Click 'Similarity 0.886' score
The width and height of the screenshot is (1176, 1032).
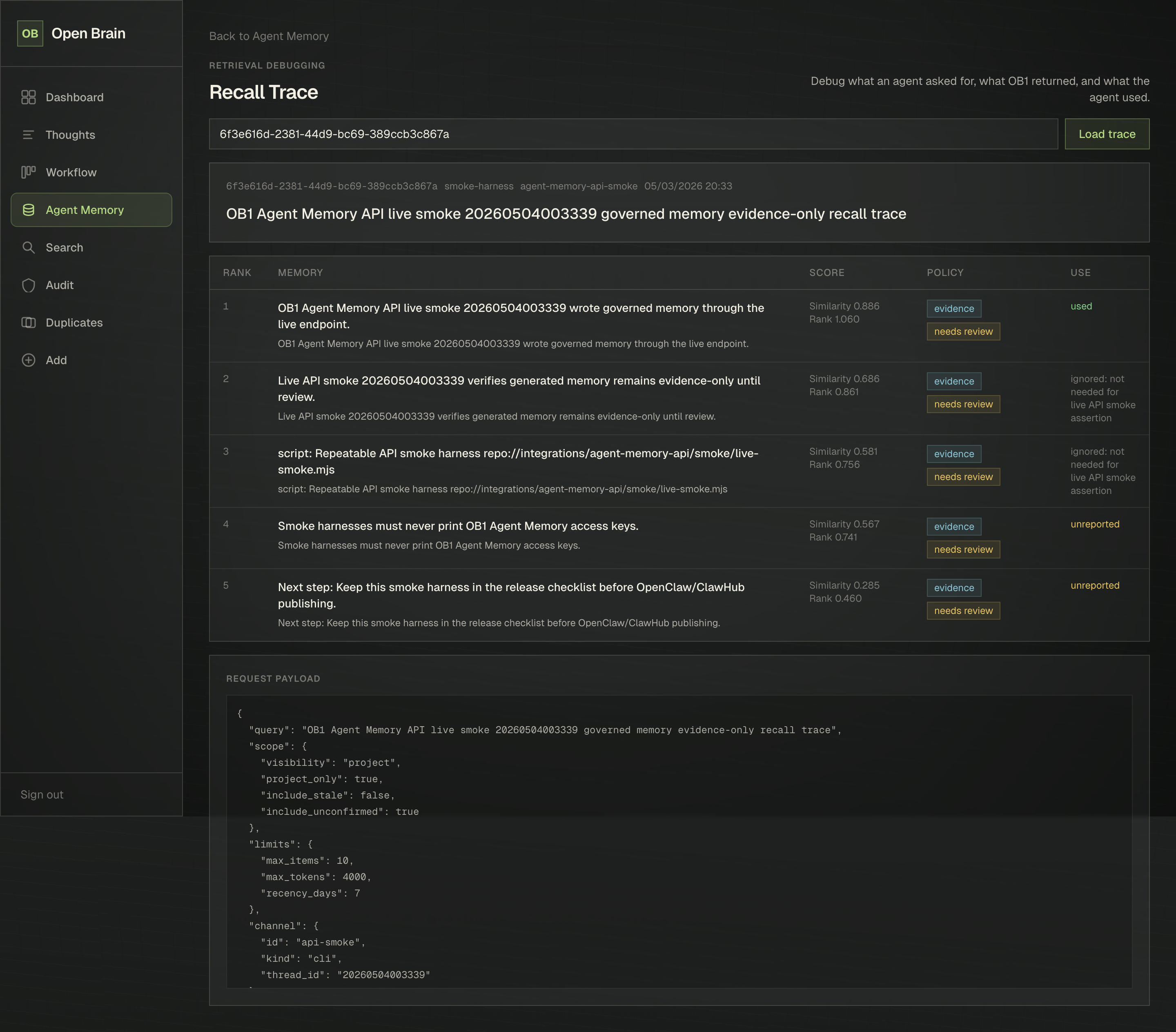[844, 306]
